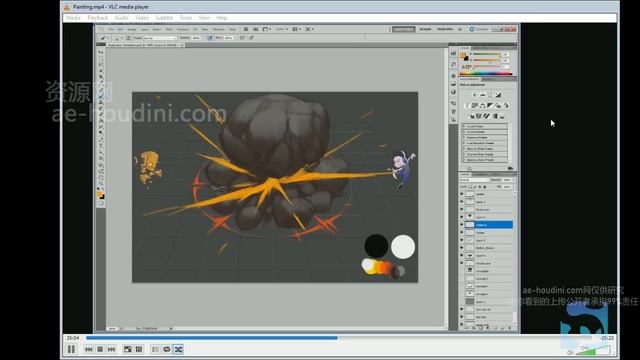Add a Hue/Saturation adjustment
Screen dimensions: 640x360
(x=474, y=105)
